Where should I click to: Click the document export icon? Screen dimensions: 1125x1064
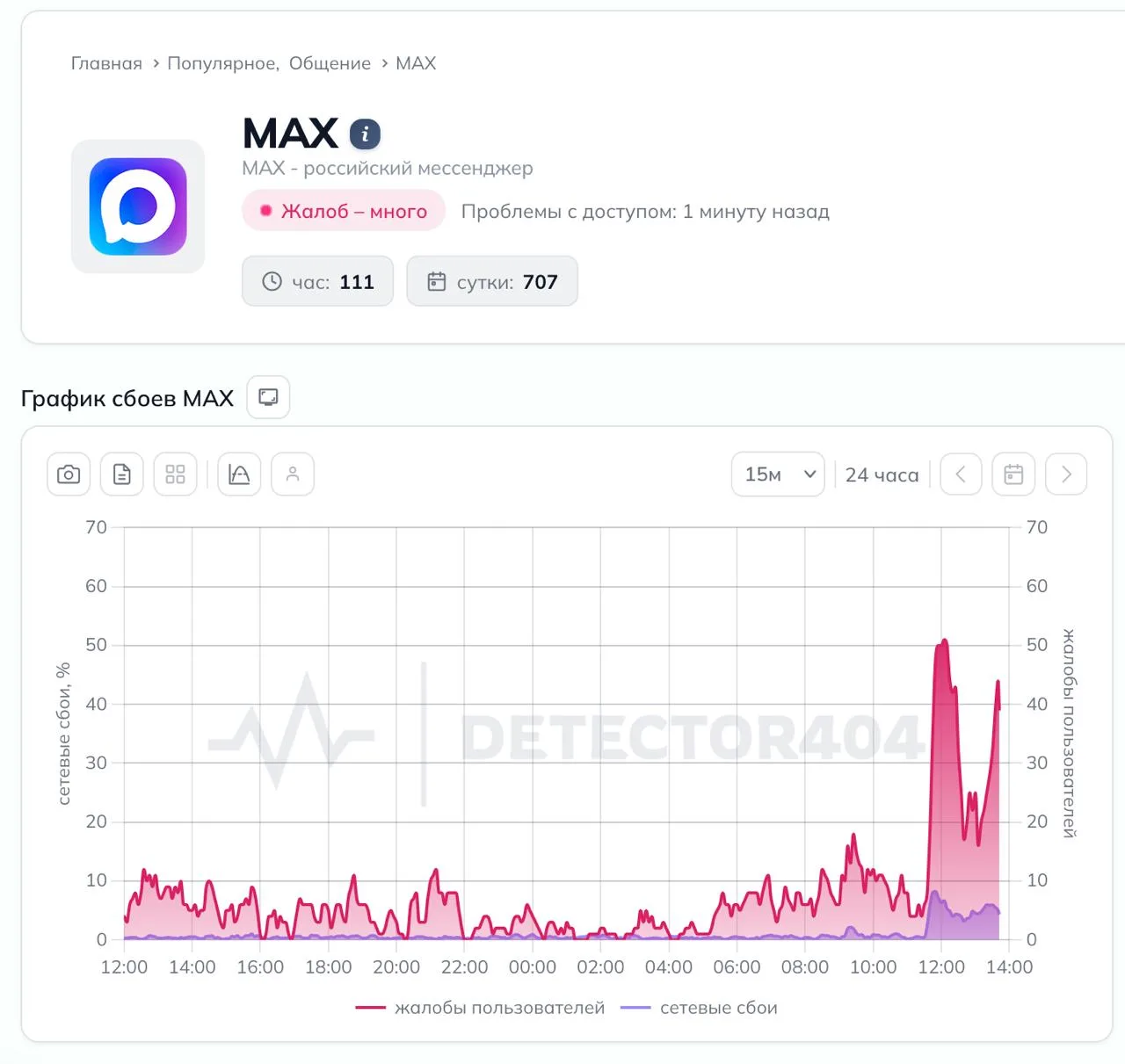pos(122,474)
